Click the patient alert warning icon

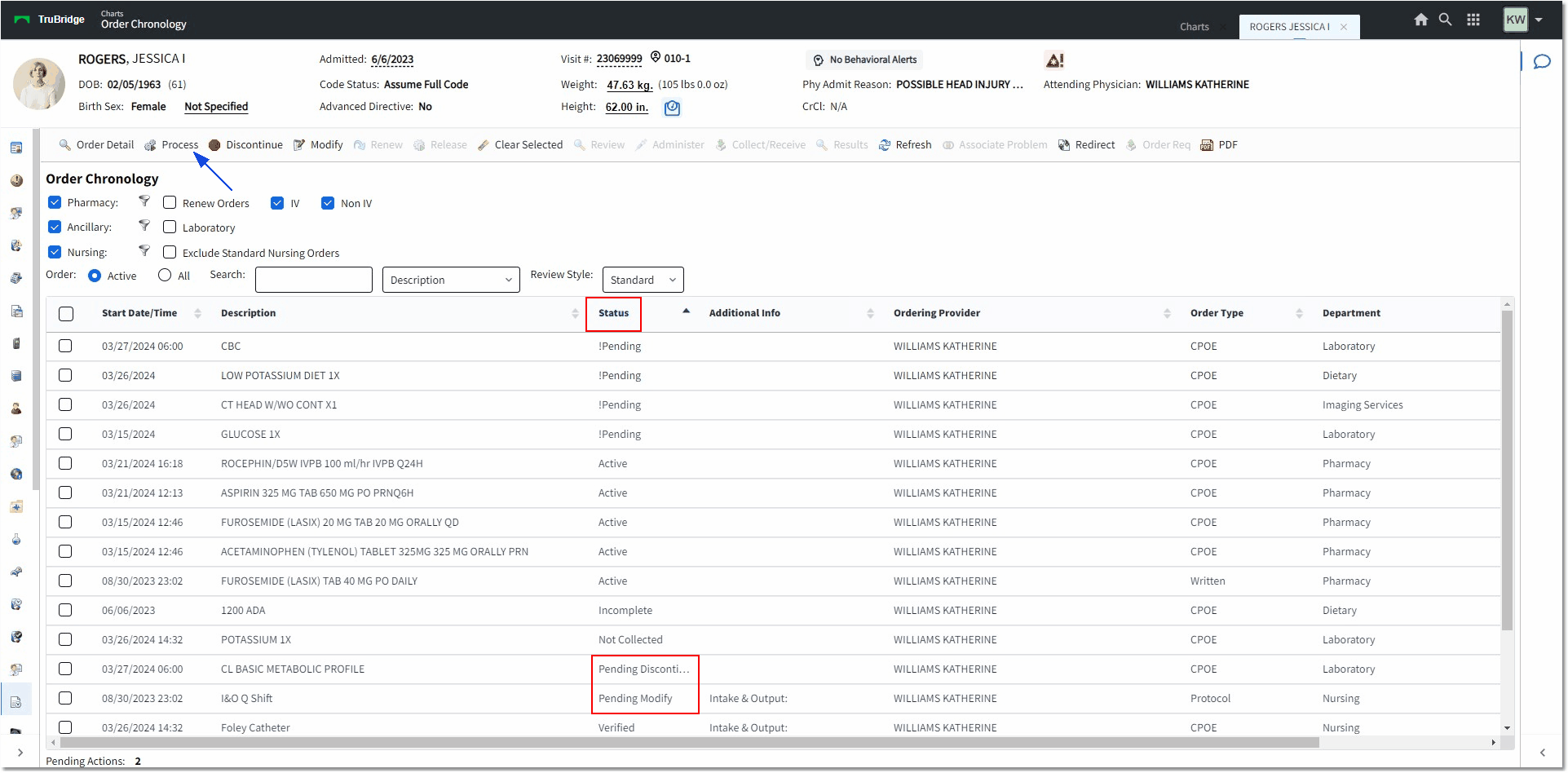pyautogui.click(x=1054, y=60)
